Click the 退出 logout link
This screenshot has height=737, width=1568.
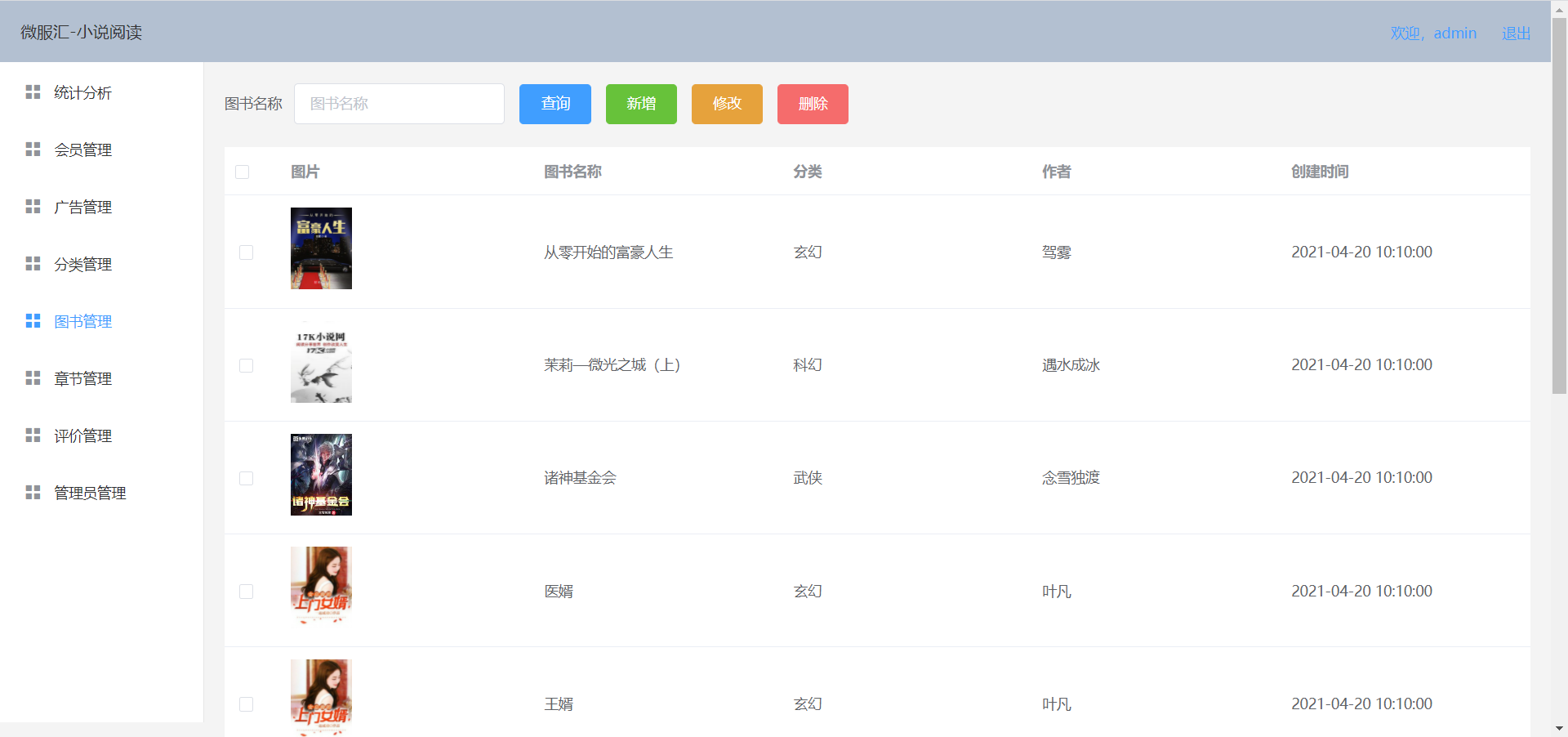point(1516,33)
